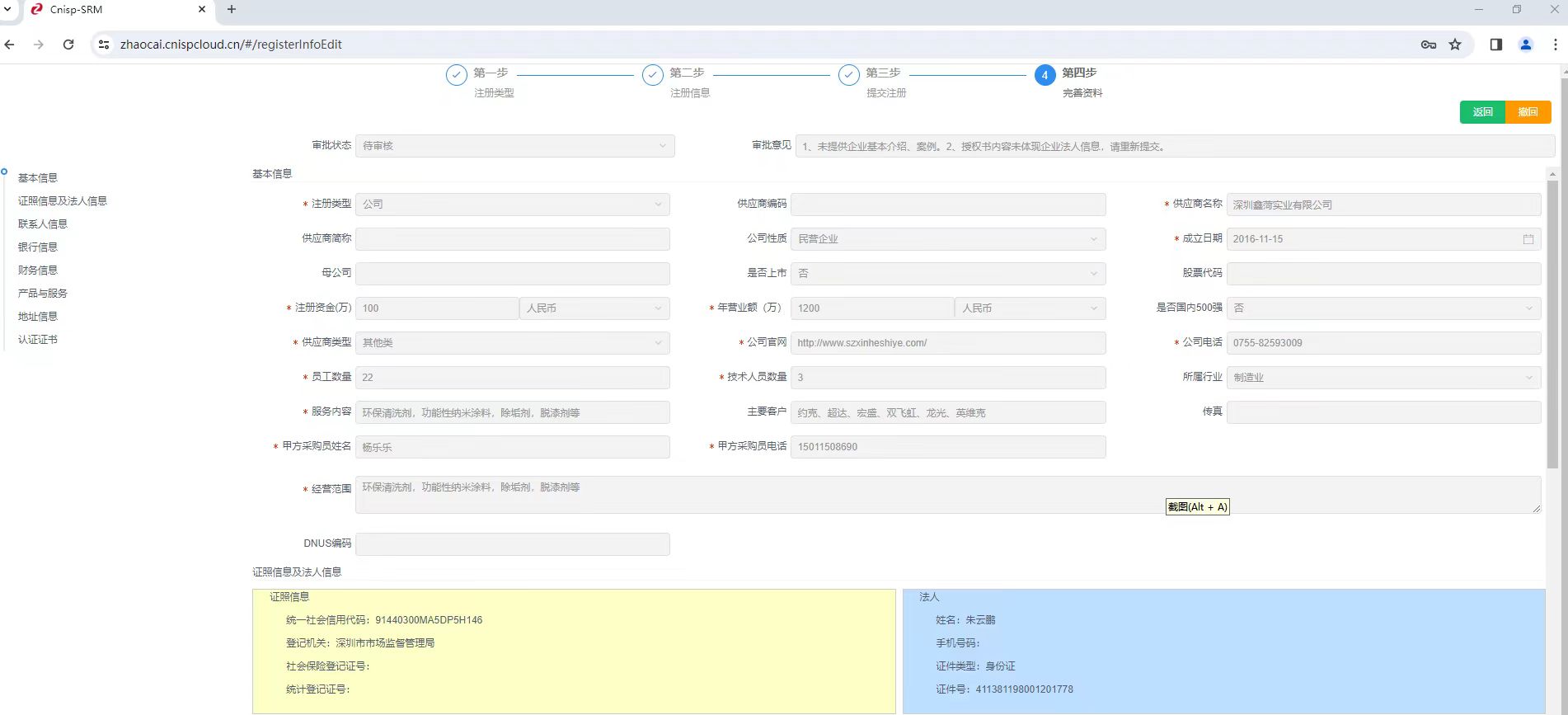Expand the 是否国内500强 dropdown
This screenshot has height=715, width=1568.
pos(1384,308)
